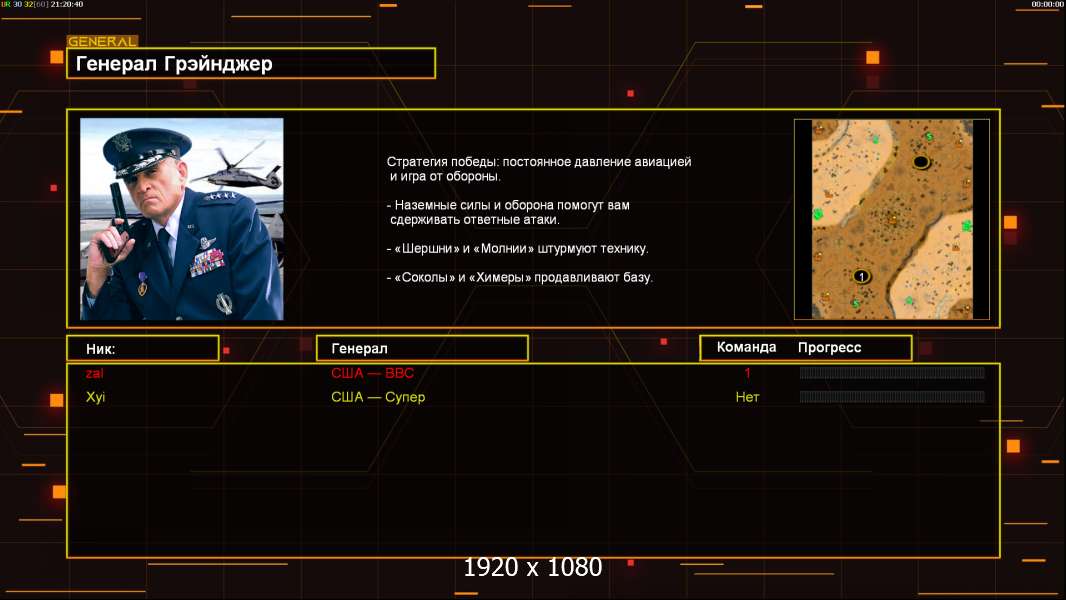Click Xyi's loading progress bar
Viewport: 1066px width, 600px height.
pos(892,396)
